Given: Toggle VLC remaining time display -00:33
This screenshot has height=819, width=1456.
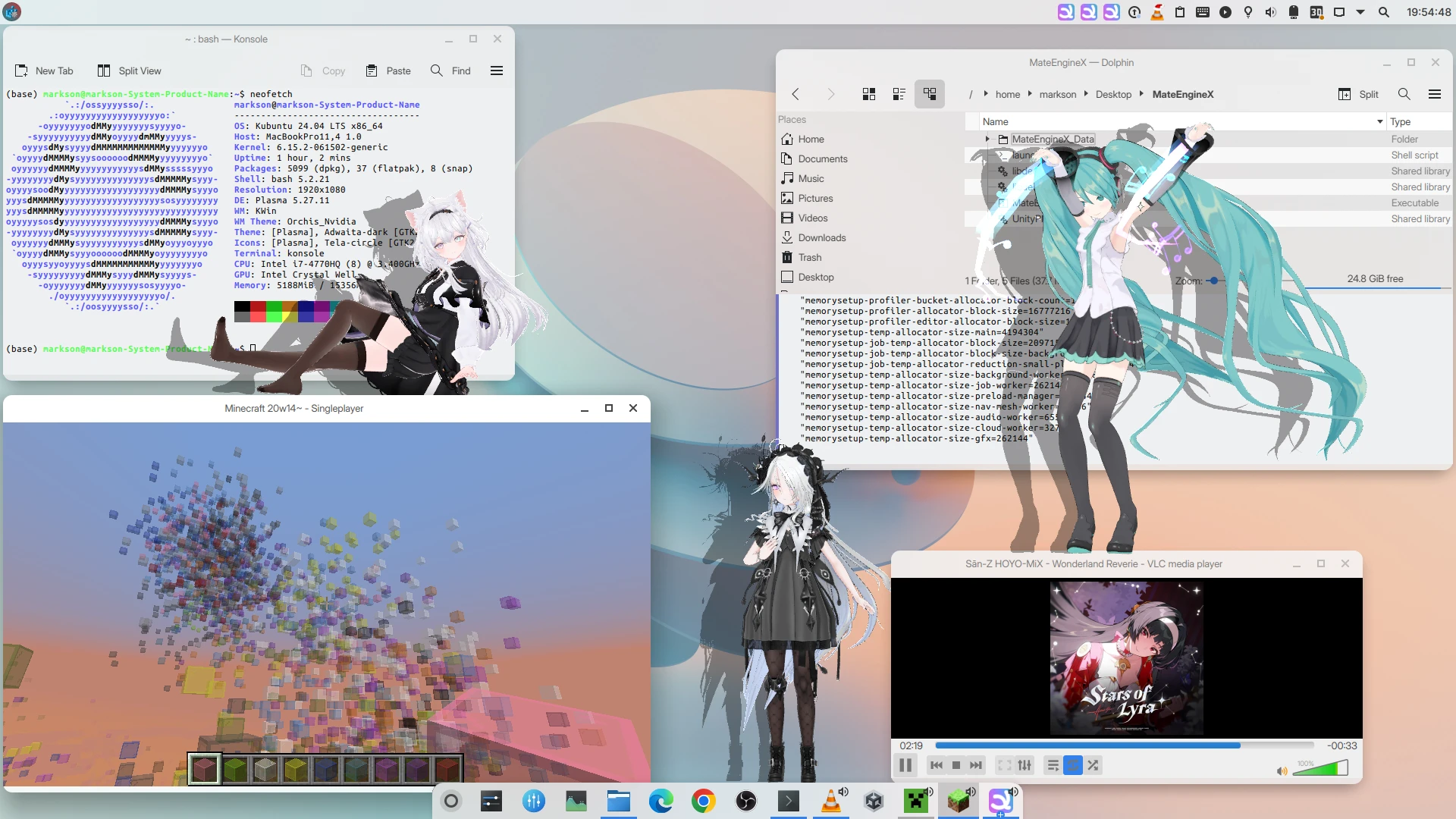Looking at the screenshot, I should click(x=1341, y=745).
